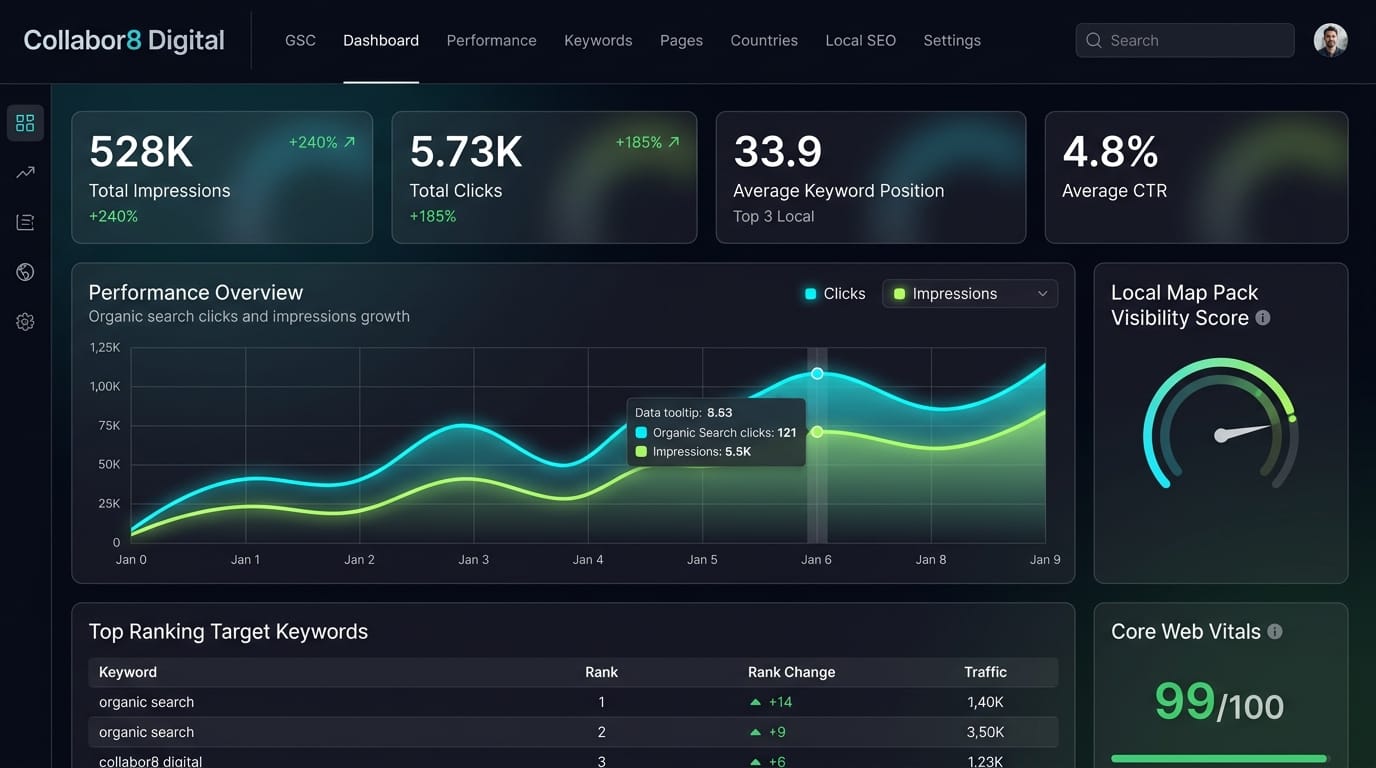Image resolution: width=1376 pixels, height=768 pixels.
Task: Open the Average Keyword Position card
Action: tap(871, 177)
